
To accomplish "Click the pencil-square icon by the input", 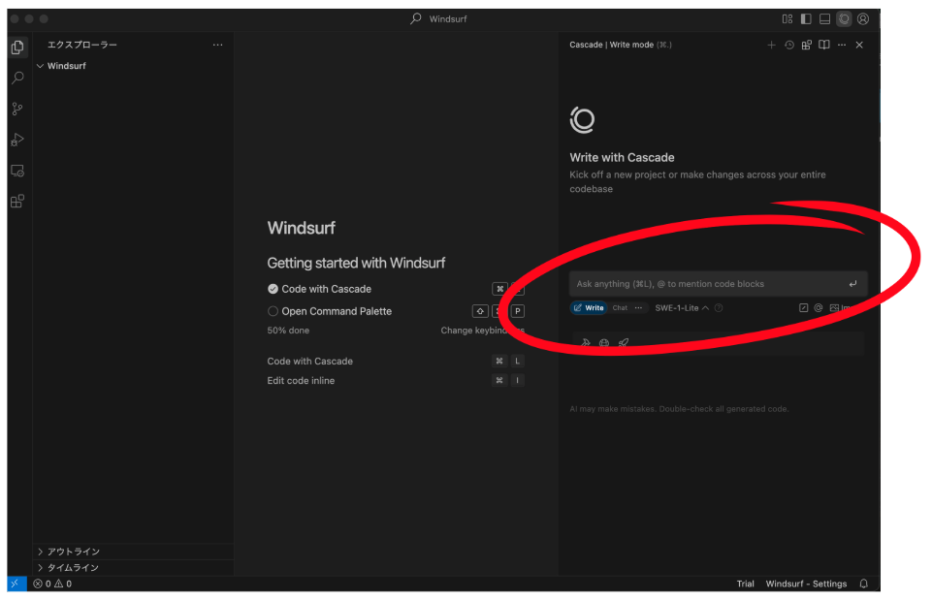I will pyautogui.click(x=804, y=308).
